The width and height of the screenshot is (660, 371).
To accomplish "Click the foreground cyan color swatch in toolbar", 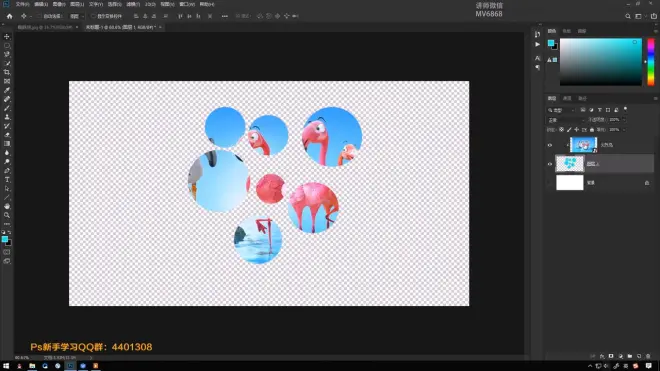I will [5, 239].
